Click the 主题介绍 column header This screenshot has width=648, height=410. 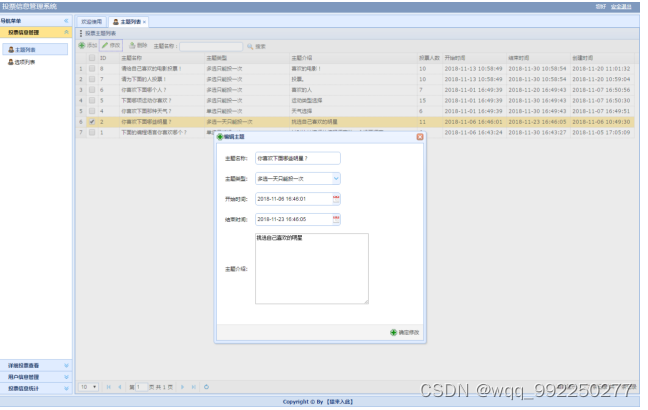tap(353, 58)
